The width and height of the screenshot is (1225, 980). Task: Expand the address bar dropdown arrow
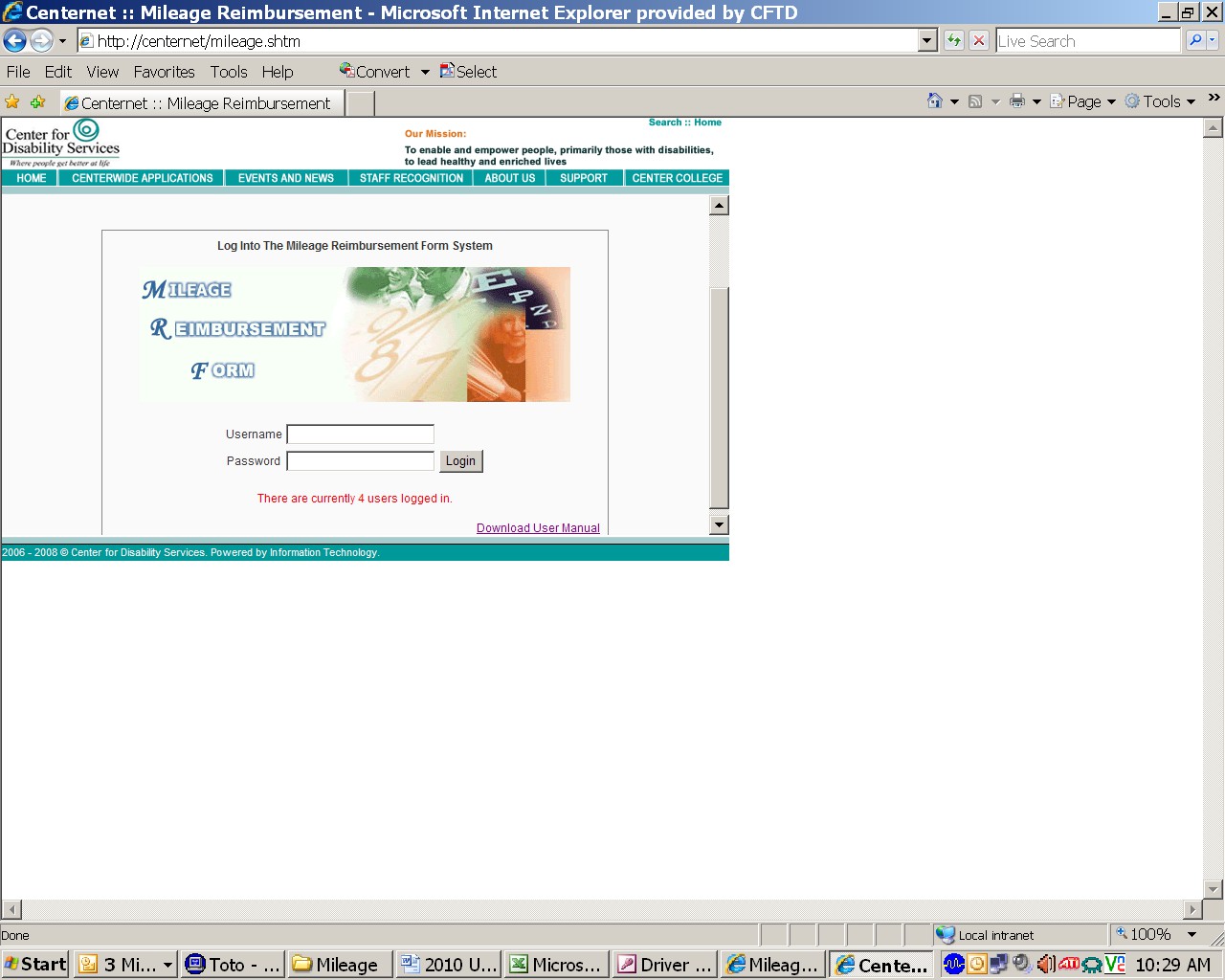point(925,40)
